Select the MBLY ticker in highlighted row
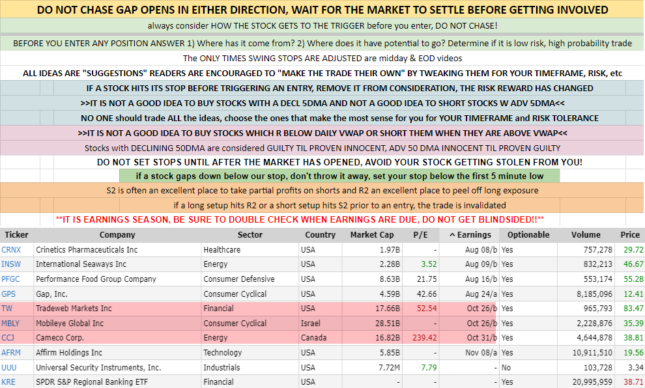 coord(11,323)
